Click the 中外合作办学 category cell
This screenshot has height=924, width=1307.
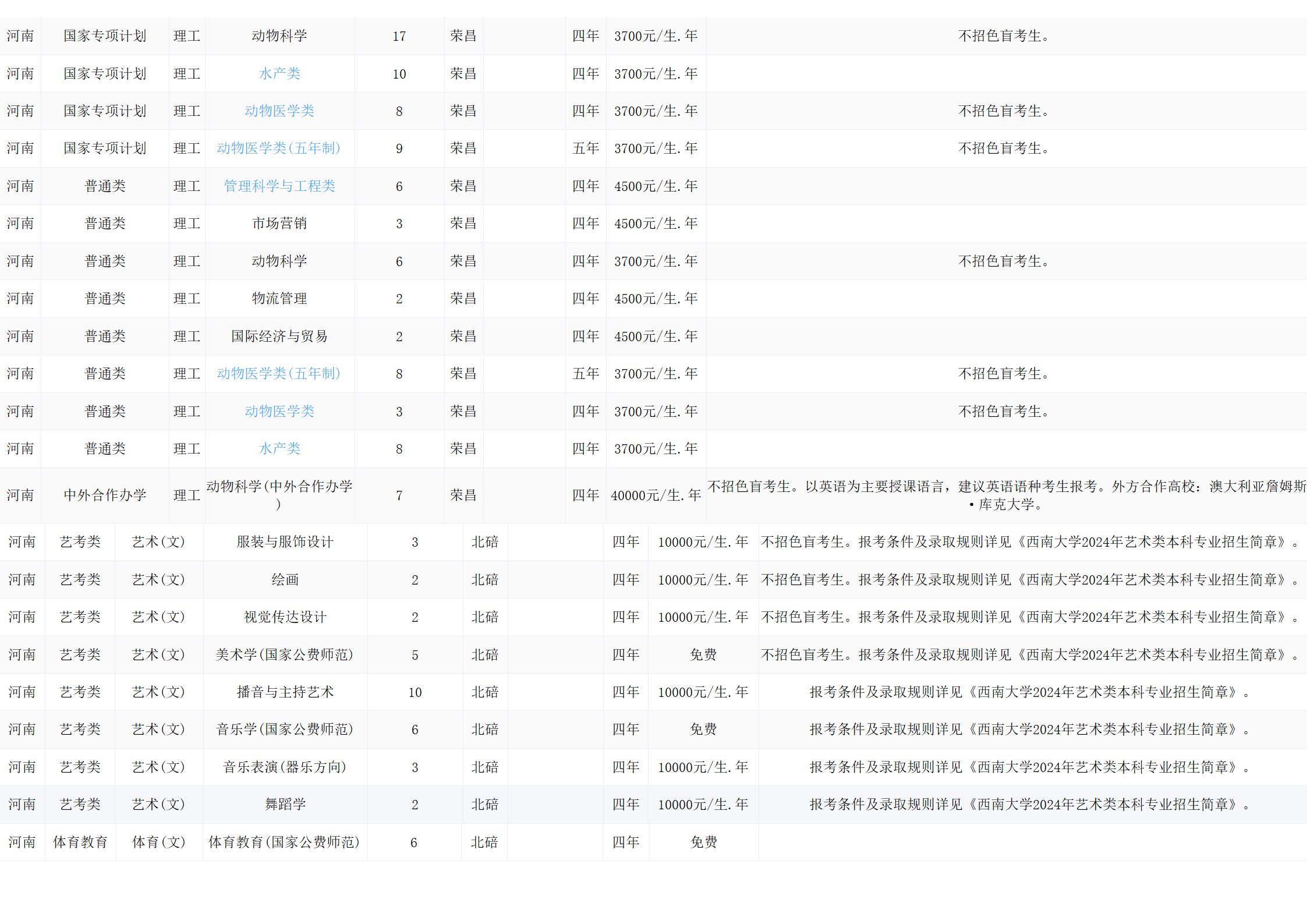[105, 495]
